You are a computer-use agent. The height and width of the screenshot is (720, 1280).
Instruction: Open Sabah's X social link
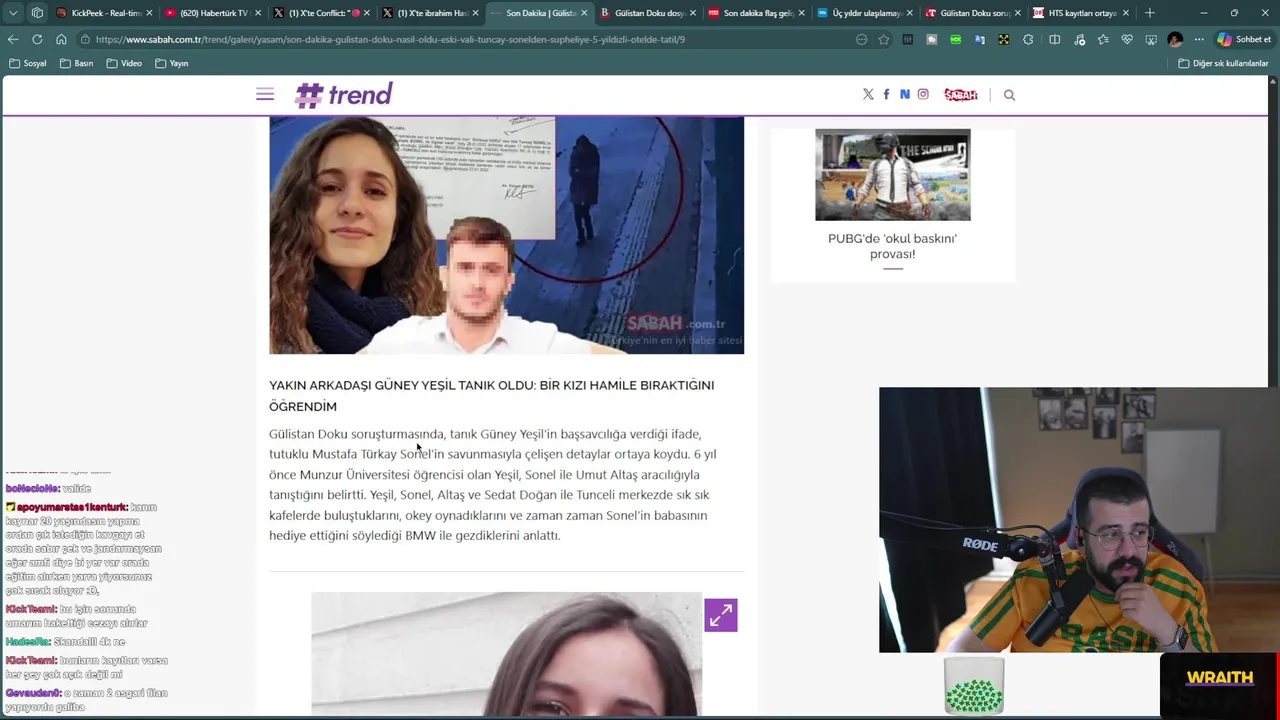click(x=868, y=94)
